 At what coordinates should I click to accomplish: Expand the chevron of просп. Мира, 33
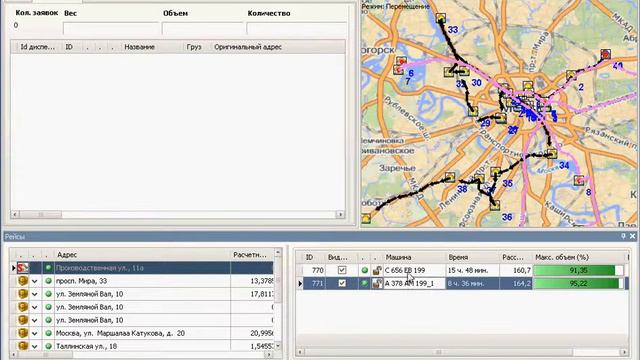(x=35, y=281)
